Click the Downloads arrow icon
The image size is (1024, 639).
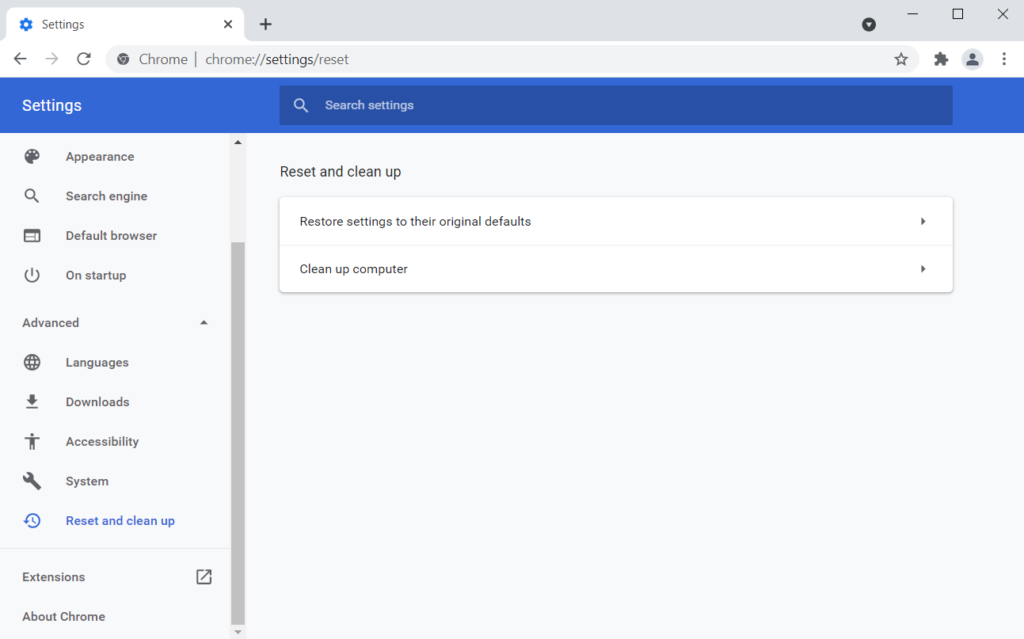pyautogui.click(x=32, y=401)
